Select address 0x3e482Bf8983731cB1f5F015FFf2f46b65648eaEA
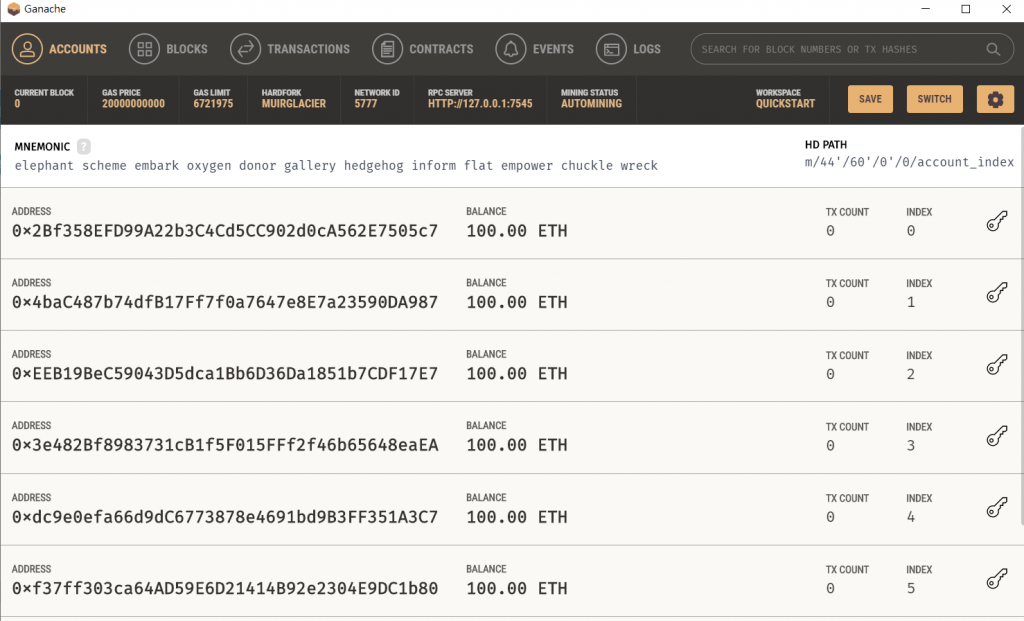 point(225,445)
